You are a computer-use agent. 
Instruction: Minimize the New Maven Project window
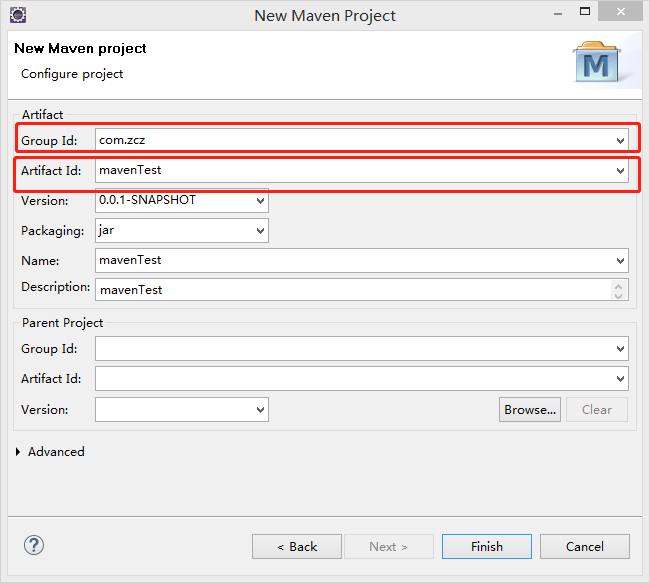pos(558,14)
